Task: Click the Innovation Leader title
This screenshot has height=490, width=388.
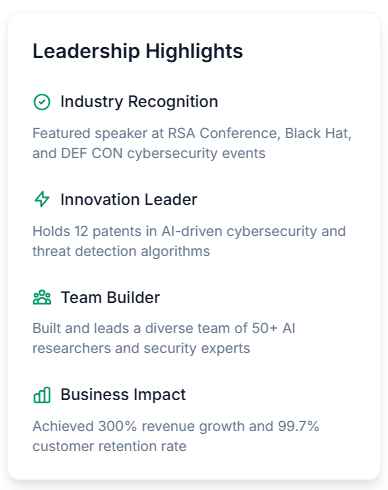Action: pos(129,199)
